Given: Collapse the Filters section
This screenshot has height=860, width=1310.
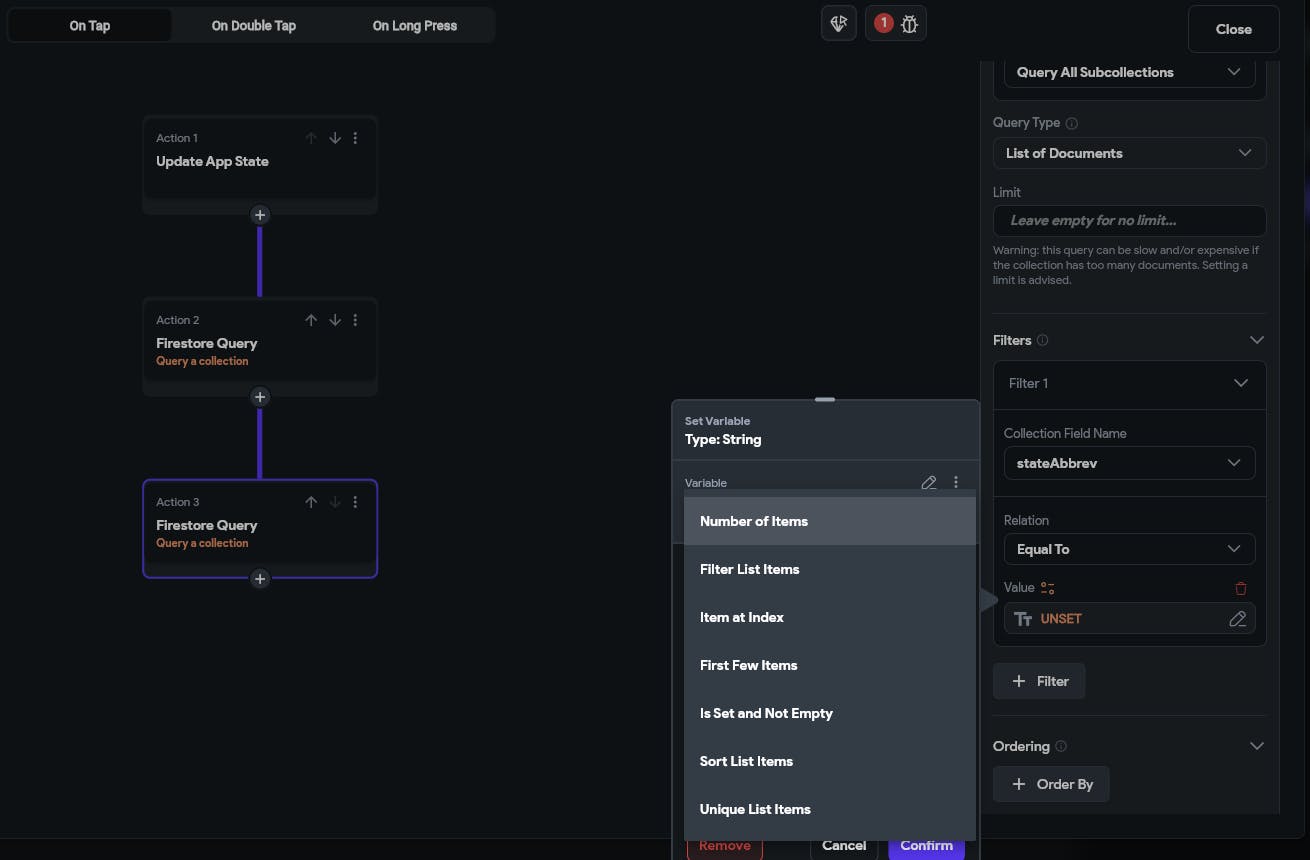Looking at the screenshot, I should click(1257, 340).
